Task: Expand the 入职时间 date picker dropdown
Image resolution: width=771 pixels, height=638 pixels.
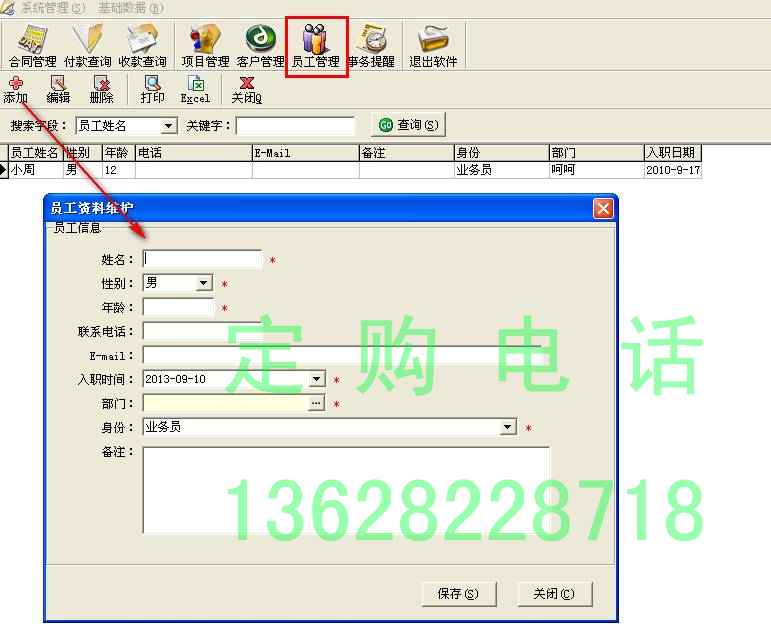Action: pyautogui.click(x=317, y=380)
